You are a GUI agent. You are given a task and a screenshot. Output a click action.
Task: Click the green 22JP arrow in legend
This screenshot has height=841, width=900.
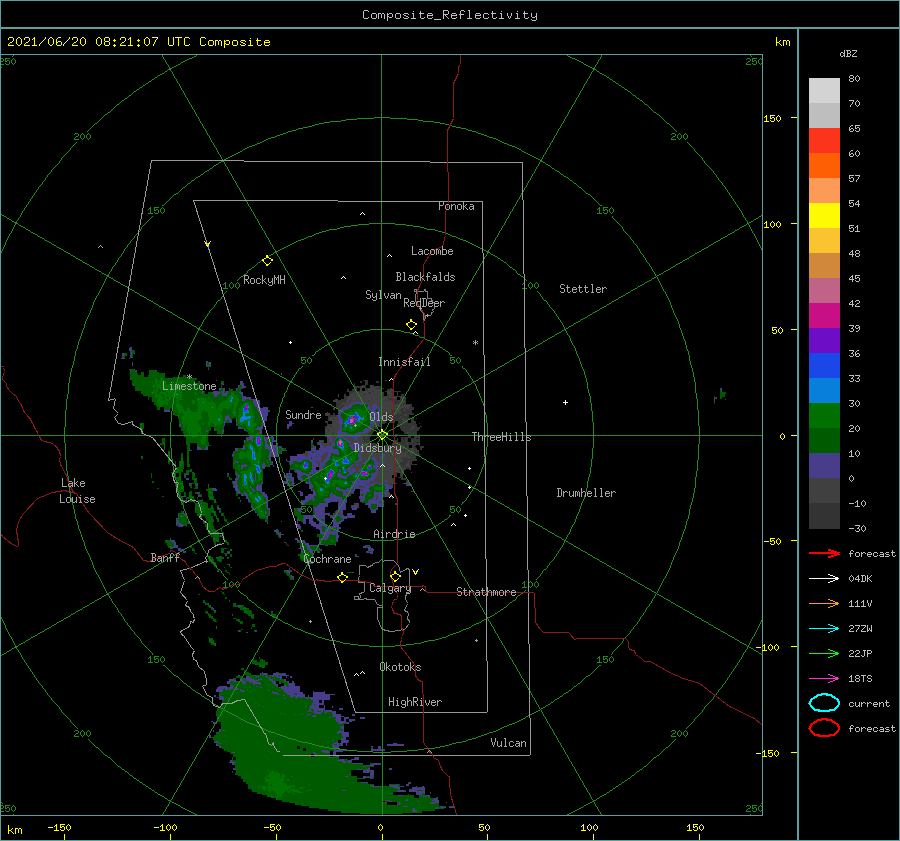point(824,653)
